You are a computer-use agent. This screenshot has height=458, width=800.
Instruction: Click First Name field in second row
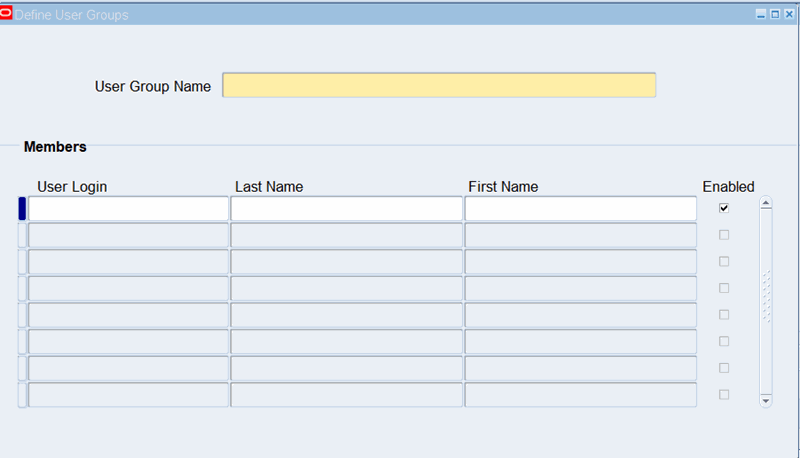[581, 235]
